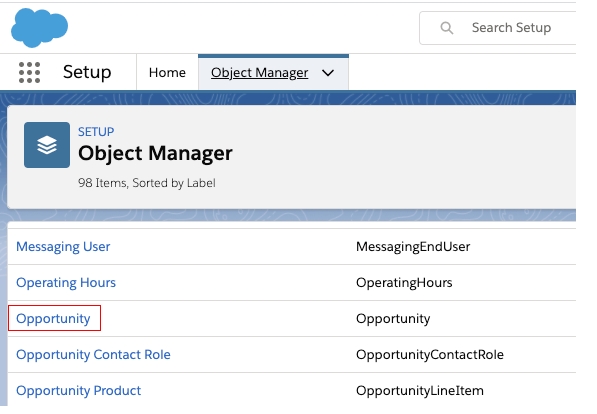Open the Messaging User object
597x414 pixels.
63,246
